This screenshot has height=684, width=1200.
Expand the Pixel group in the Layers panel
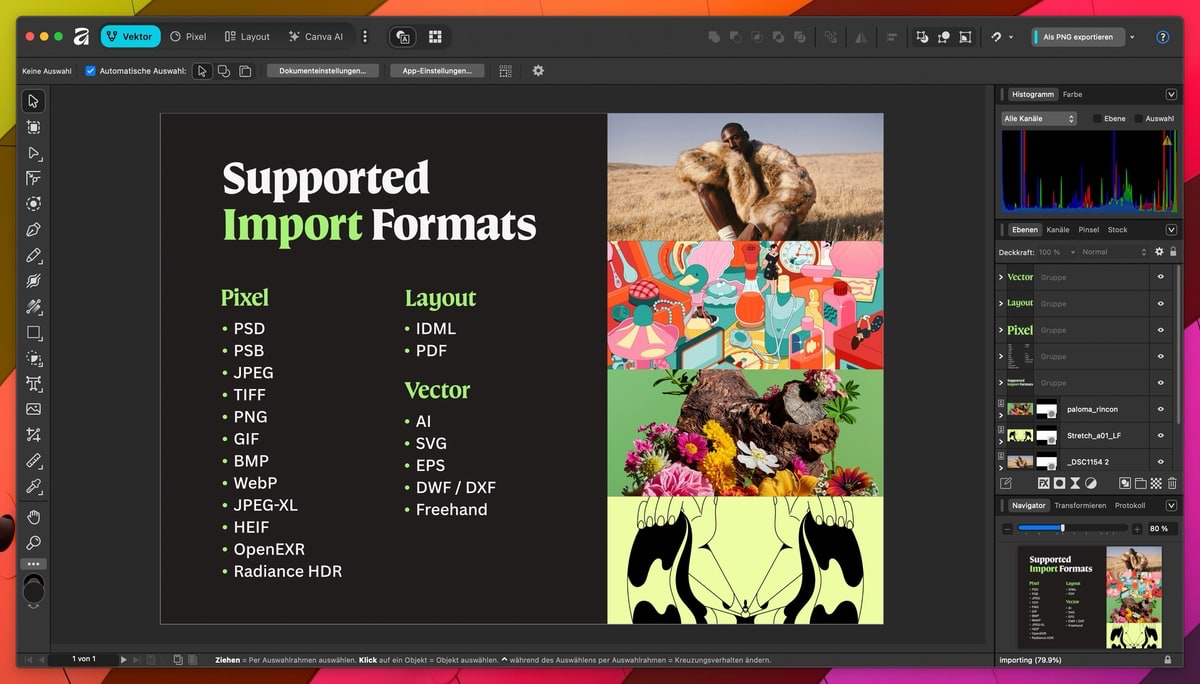coord(1002,330)
